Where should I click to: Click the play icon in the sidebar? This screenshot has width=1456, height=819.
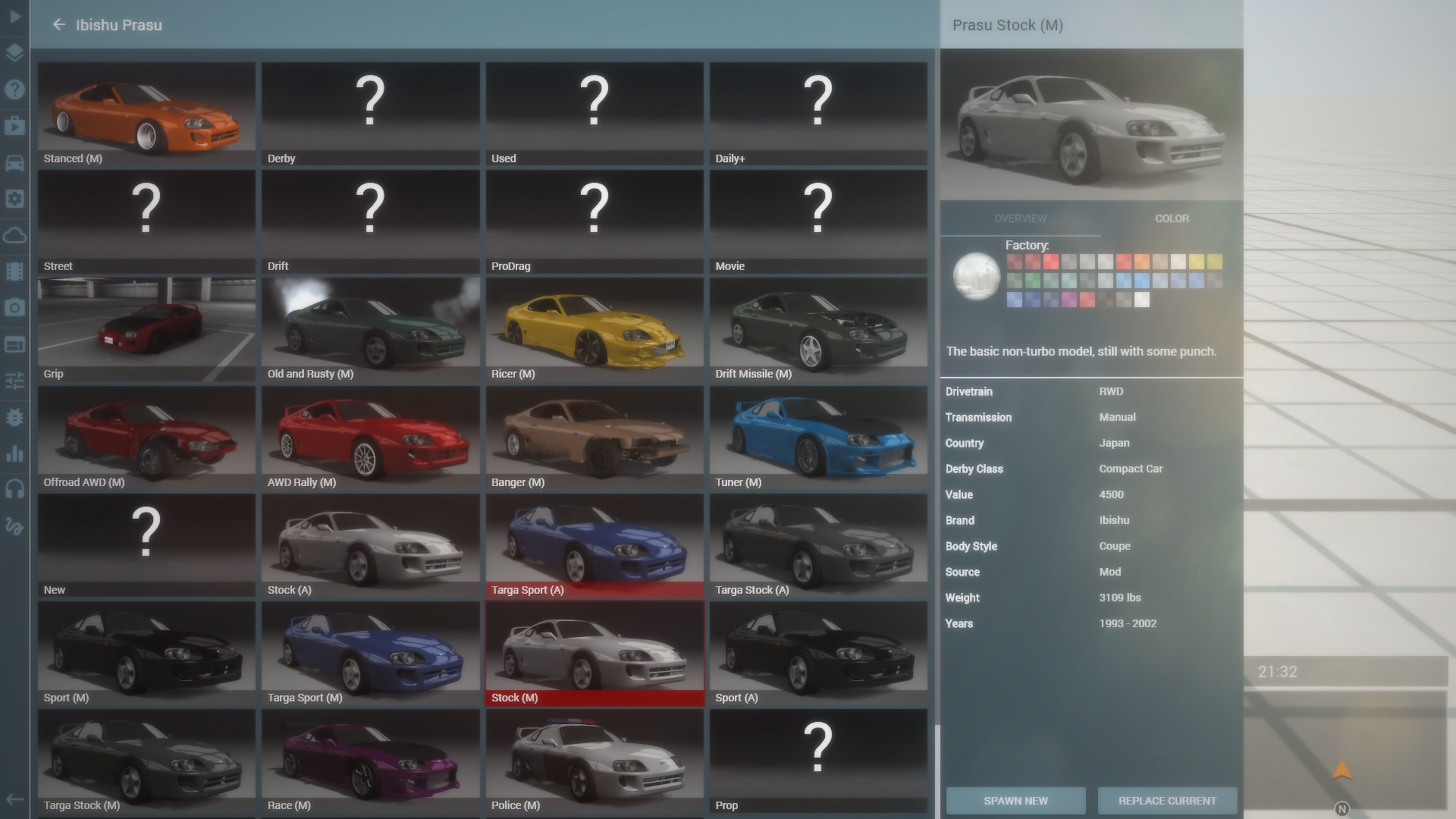point(15,16)
